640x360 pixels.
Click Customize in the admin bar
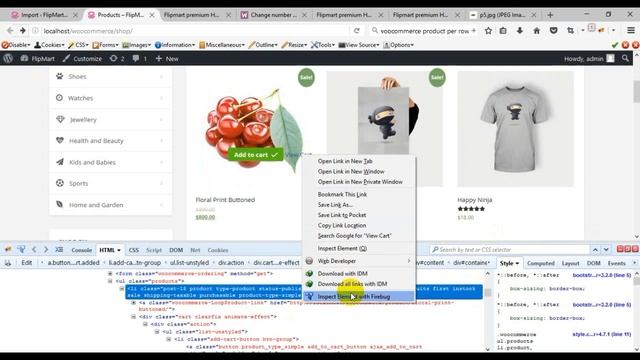(82, 59)
